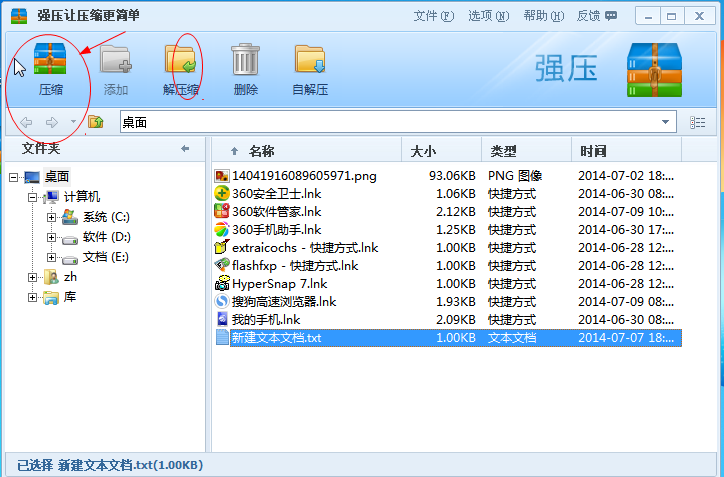This screenshot has height=477, width=724.
Task: Go forward with the right arrow
Action: click(52, 122)
